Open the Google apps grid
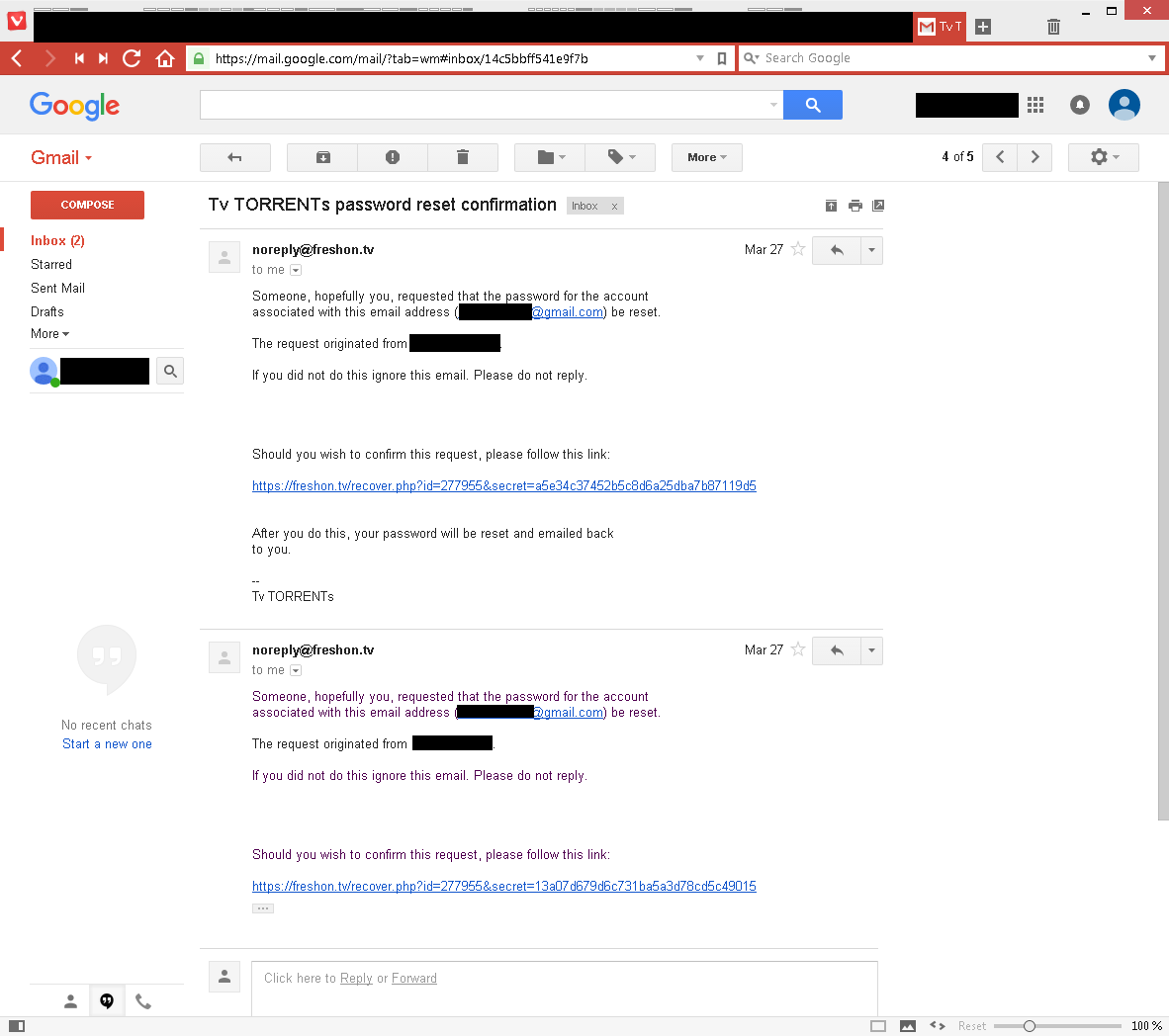Viewport: 1169px width, 1036px height. [1034, 105]
